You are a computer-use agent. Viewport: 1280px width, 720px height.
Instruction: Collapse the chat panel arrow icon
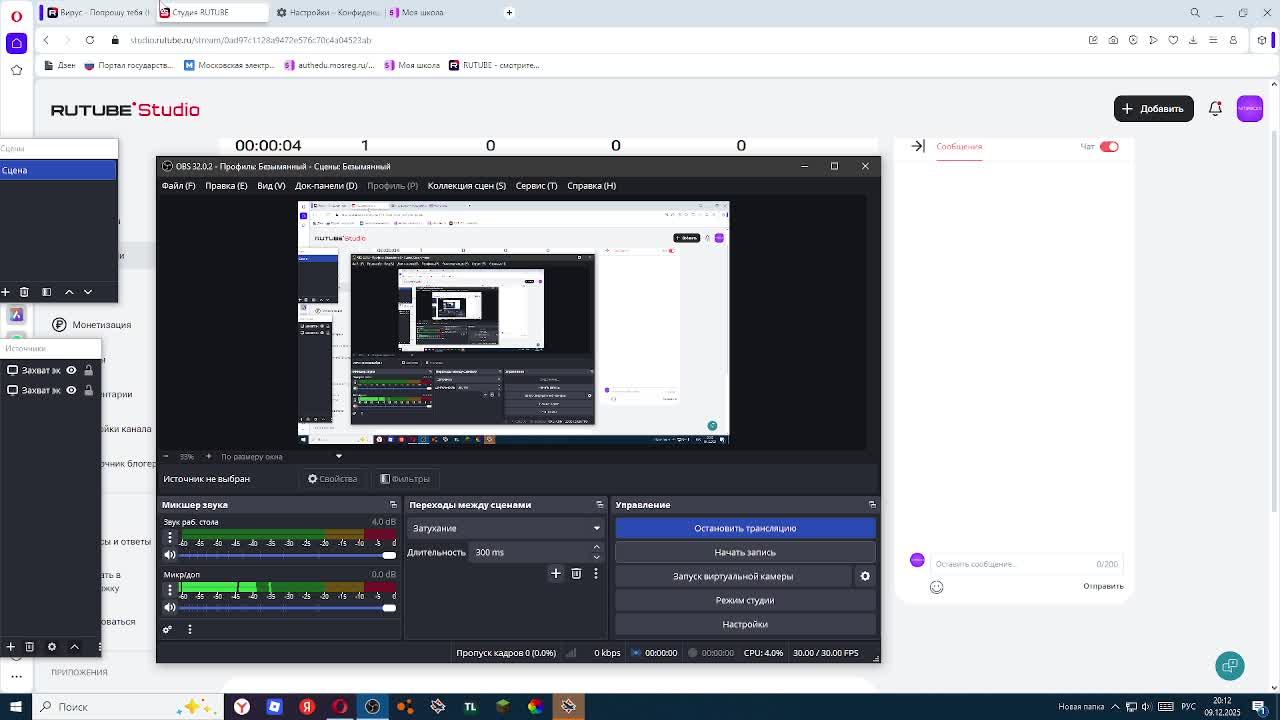tap(918, 147)
